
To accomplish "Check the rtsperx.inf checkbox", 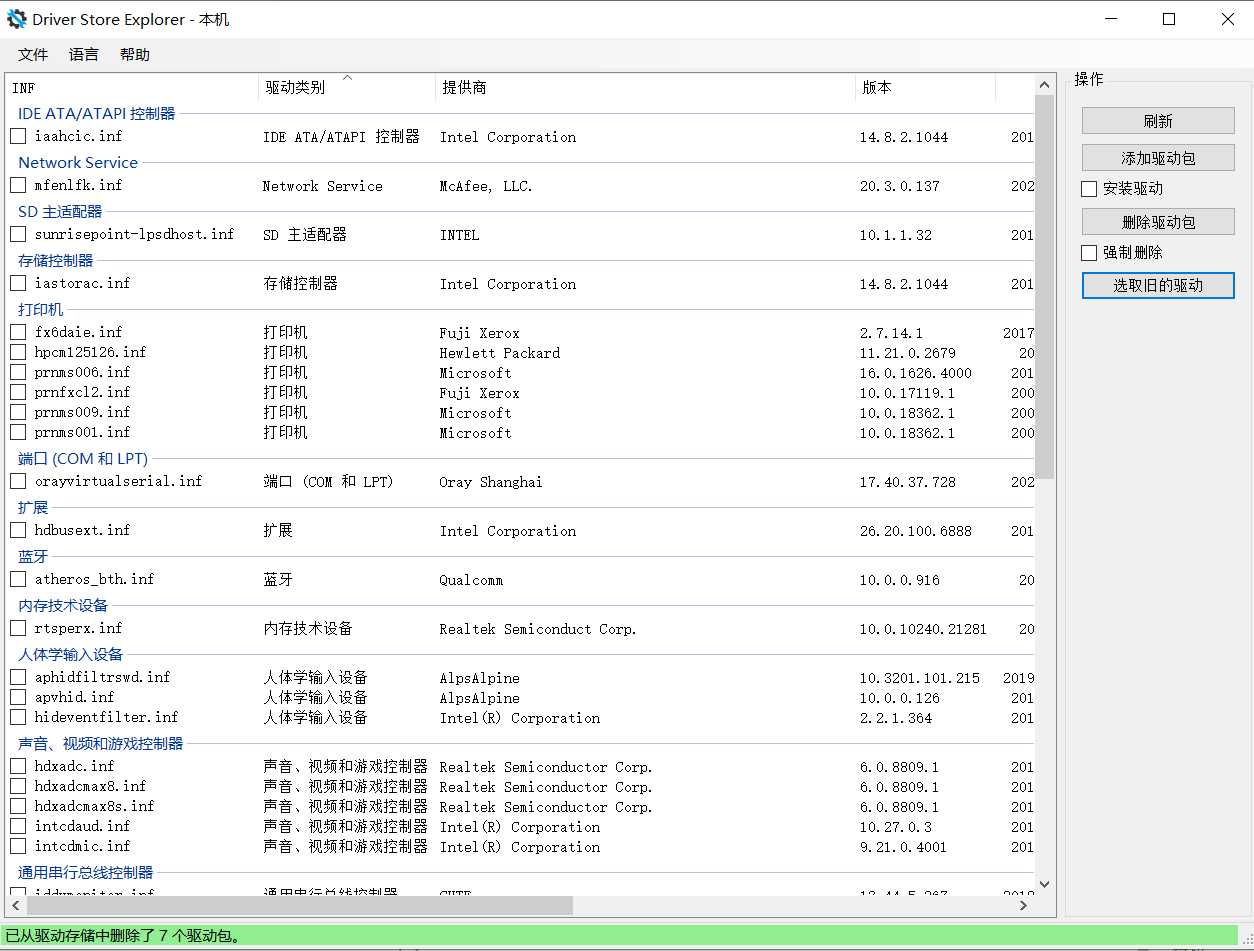I will (x=18, y=628).
